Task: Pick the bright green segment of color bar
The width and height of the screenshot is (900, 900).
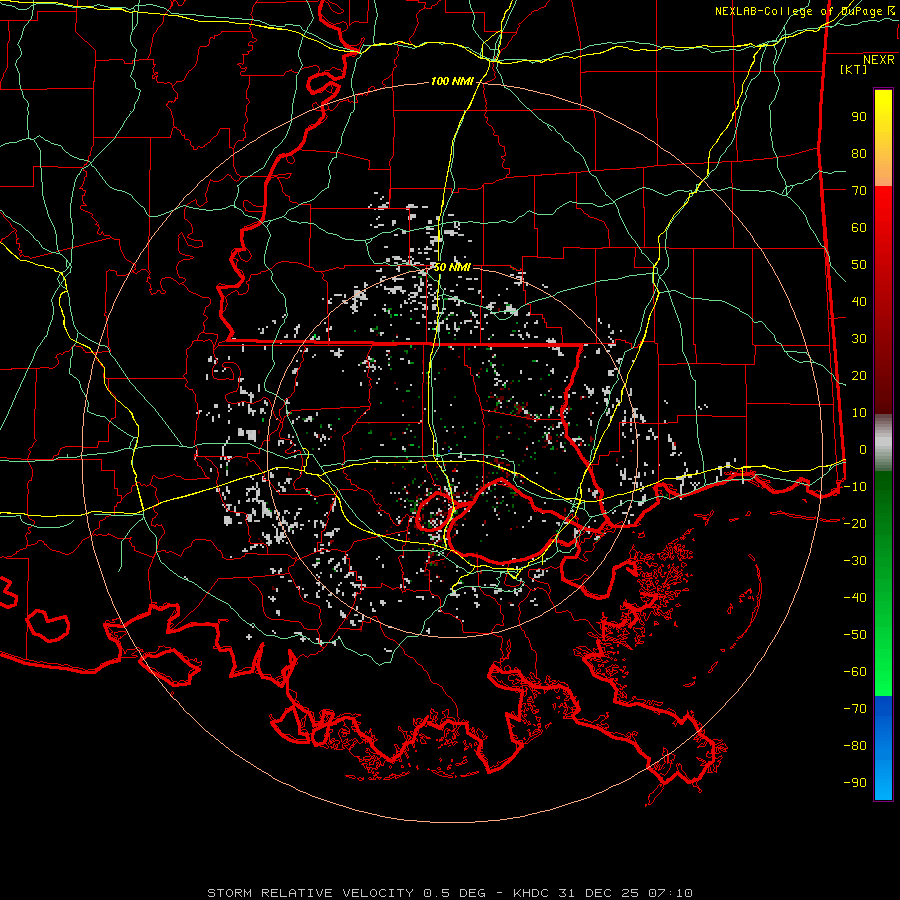Action: coord(883,584)
